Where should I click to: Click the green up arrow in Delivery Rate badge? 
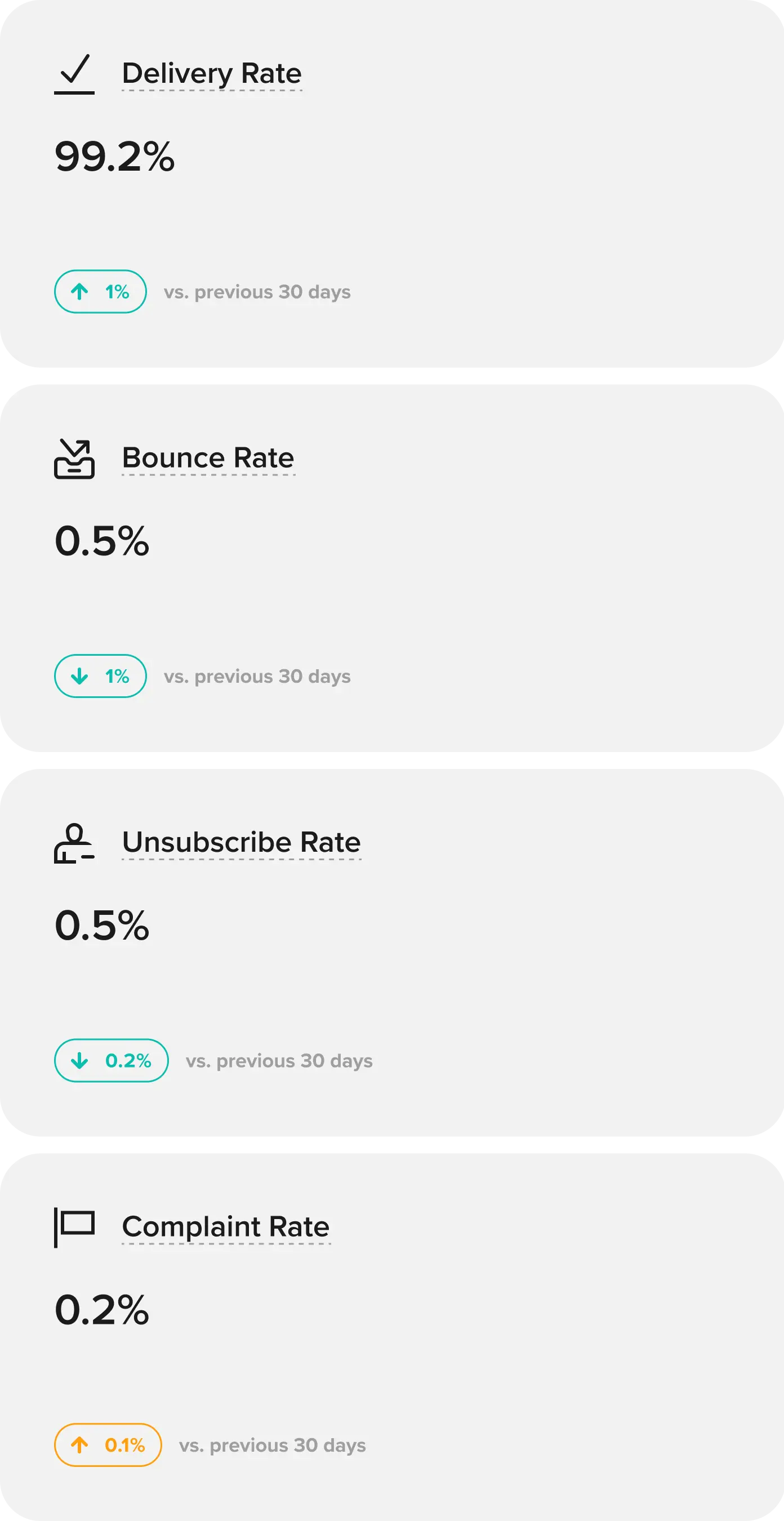tap(80, 291)
